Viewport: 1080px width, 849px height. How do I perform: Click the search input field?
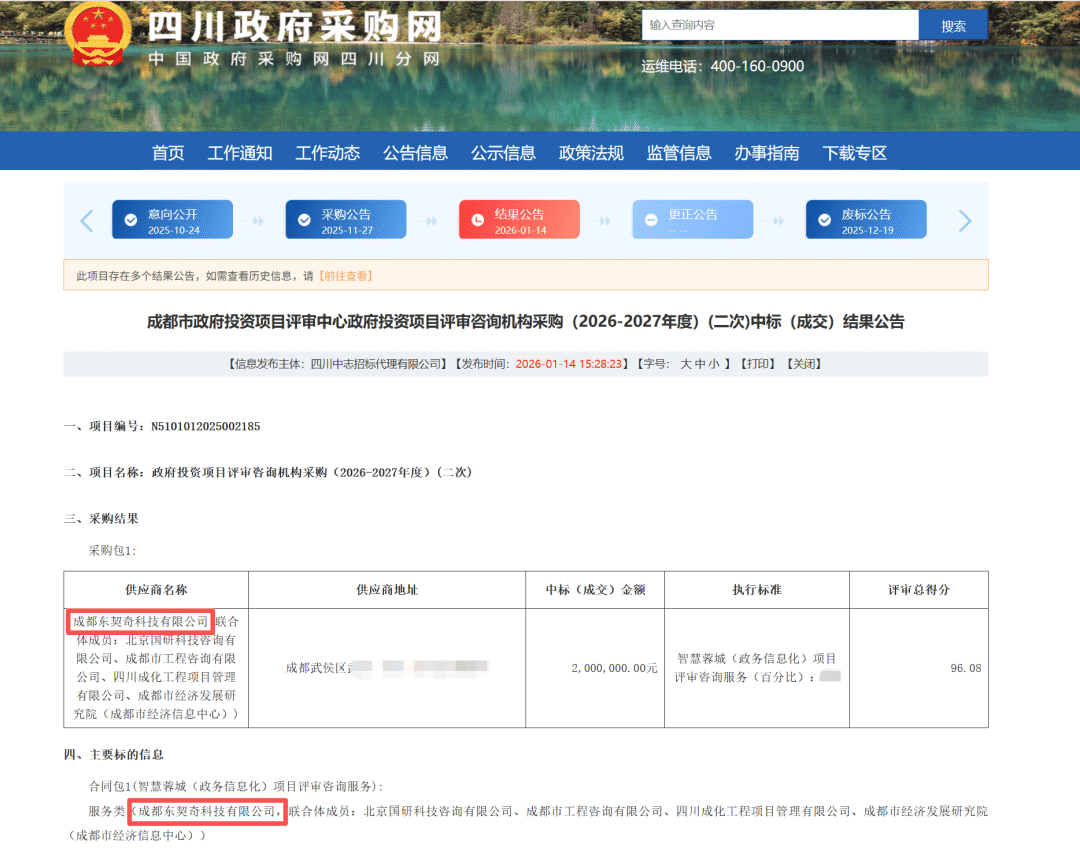tap(779, 25)
